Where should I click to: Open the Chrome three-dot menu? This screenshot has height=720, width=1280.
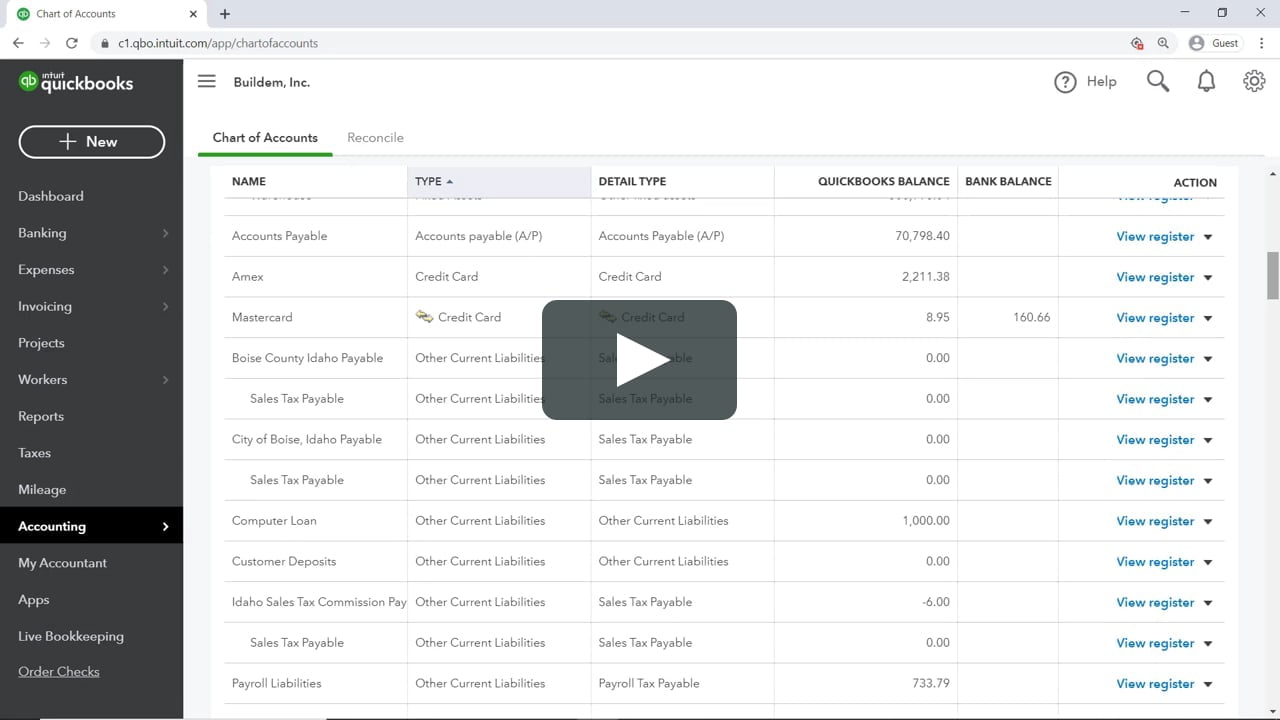coord(1260,43)
